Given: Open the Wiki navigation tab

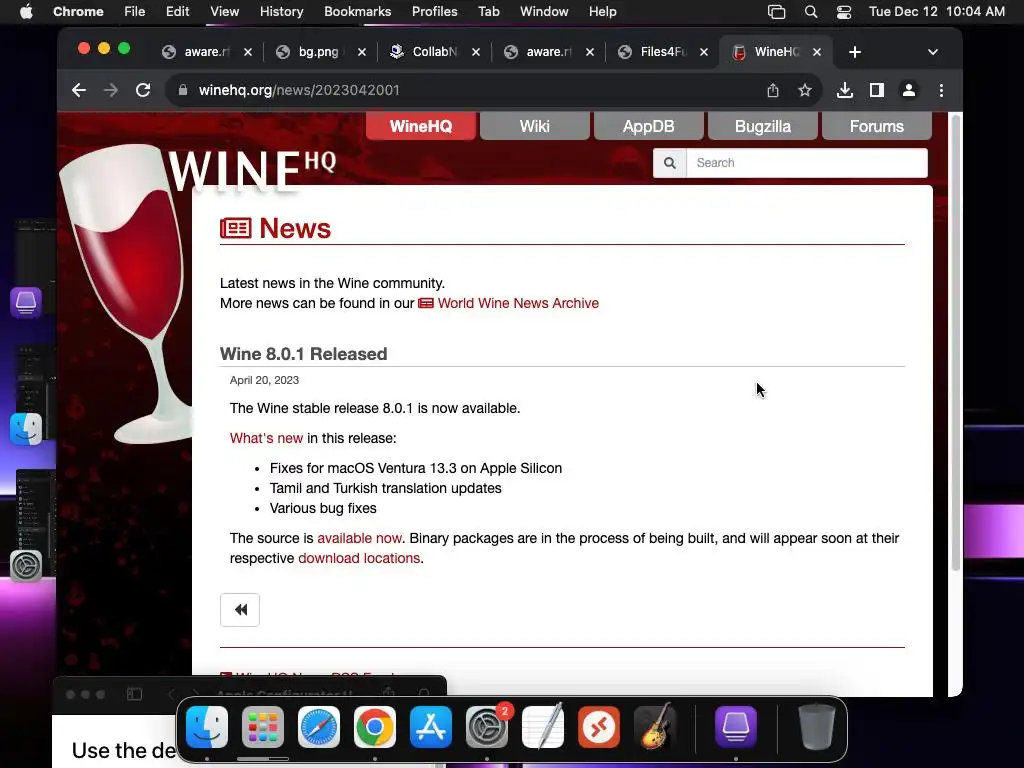Looking at the screenshot, I should point(534,126).
